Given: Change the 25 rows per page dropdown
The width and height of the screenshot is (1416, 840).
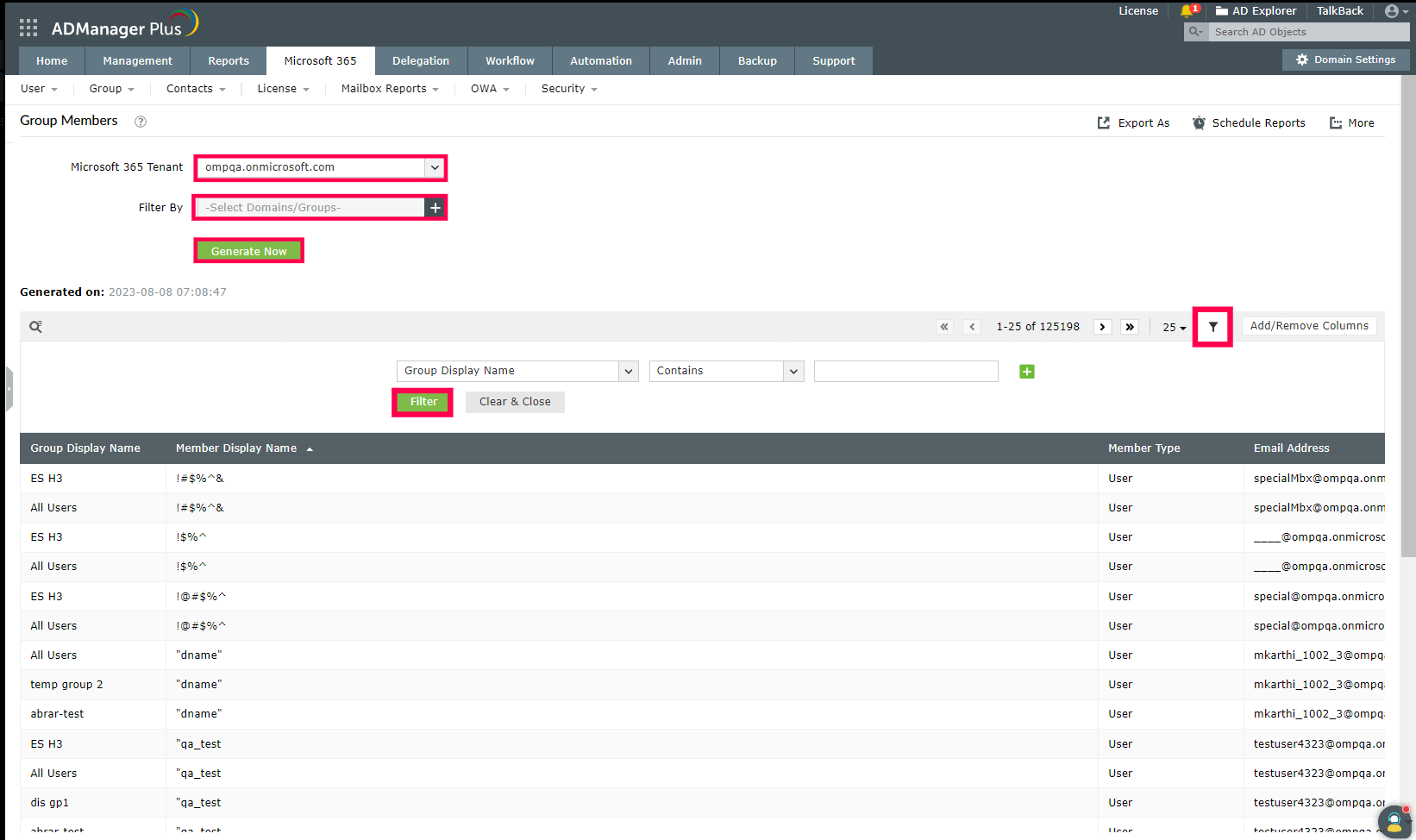Looking at the screenshot, I should point(1174,328).
